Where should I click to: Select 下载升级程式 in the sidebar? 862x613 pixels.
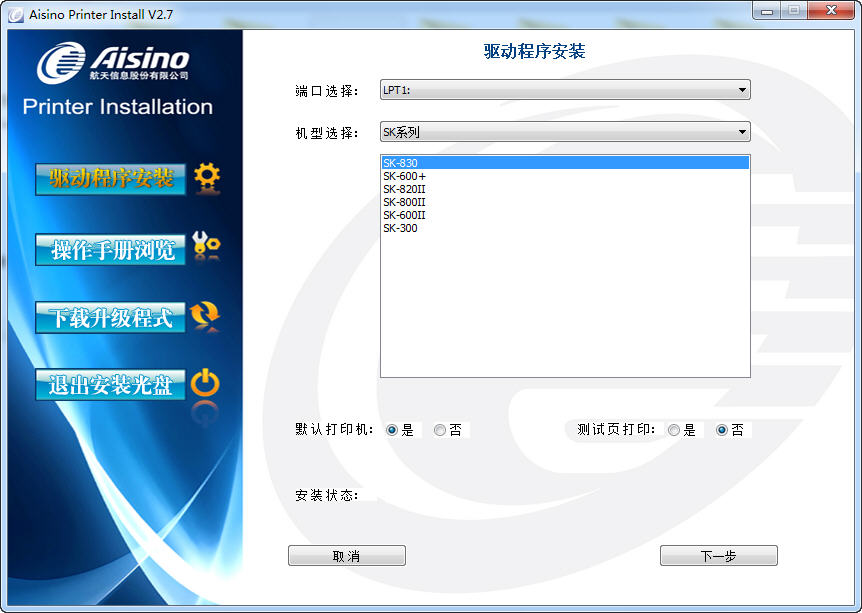click(110, 317)
